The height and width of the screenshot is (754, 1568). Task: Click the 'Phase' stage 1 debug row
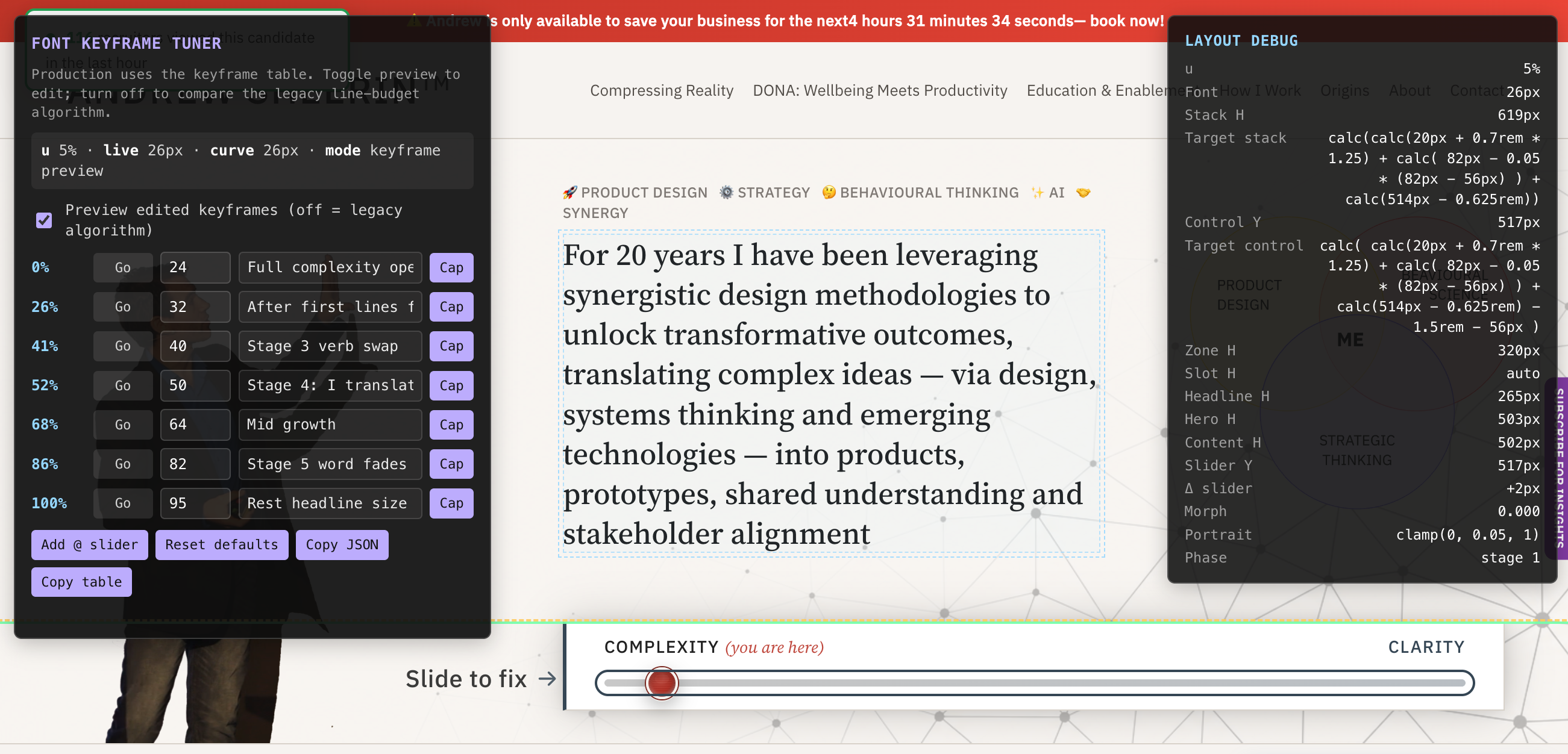(x=1362, y=558)
